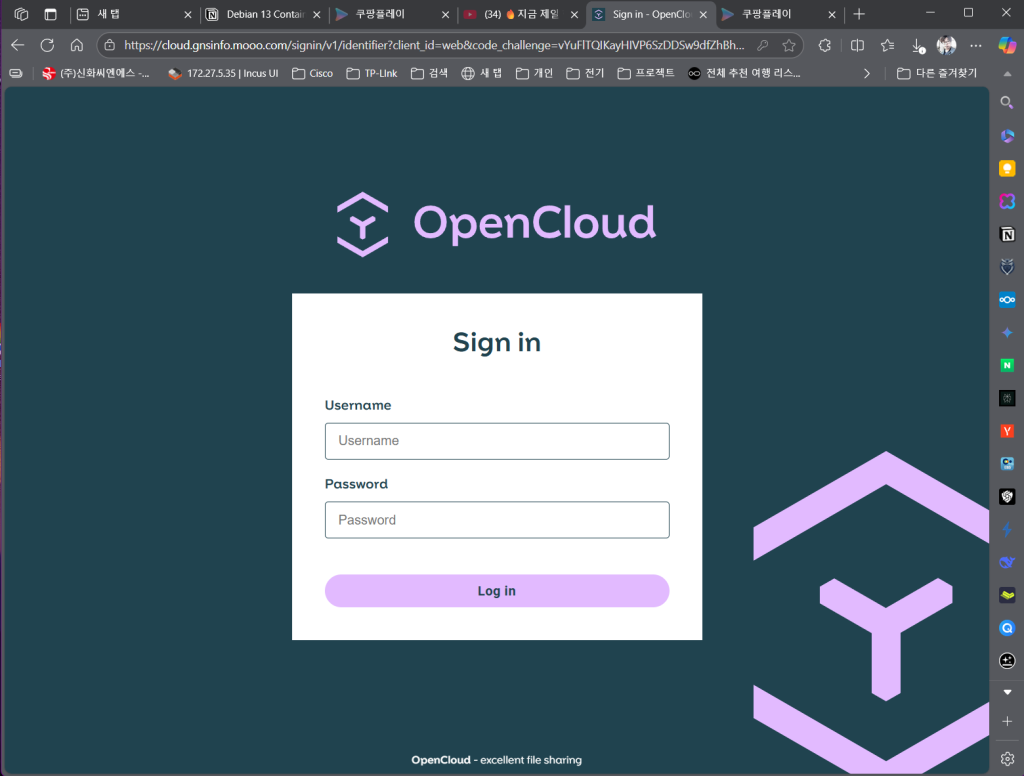Open the ownCloud sidebar app
Viewport: 1024px width, 776px height.
tap(1007, 299)
